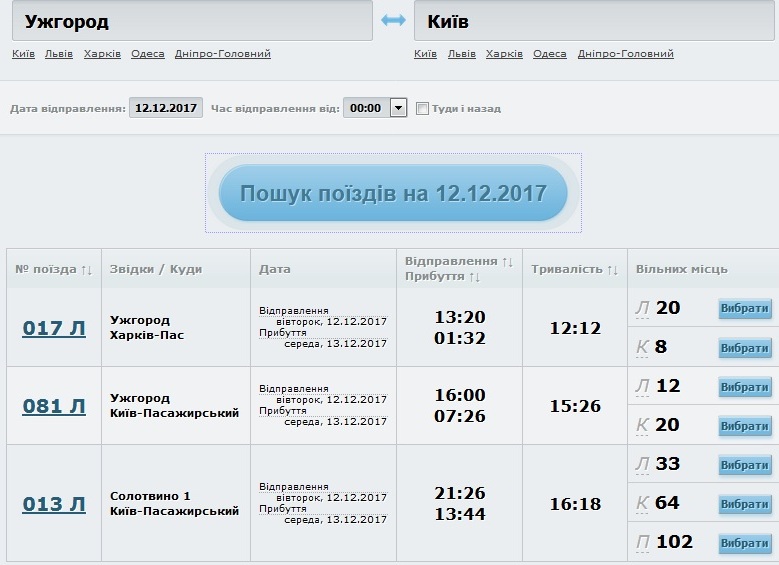
Task: Sort by train number arrows
Action: [86, 270]
